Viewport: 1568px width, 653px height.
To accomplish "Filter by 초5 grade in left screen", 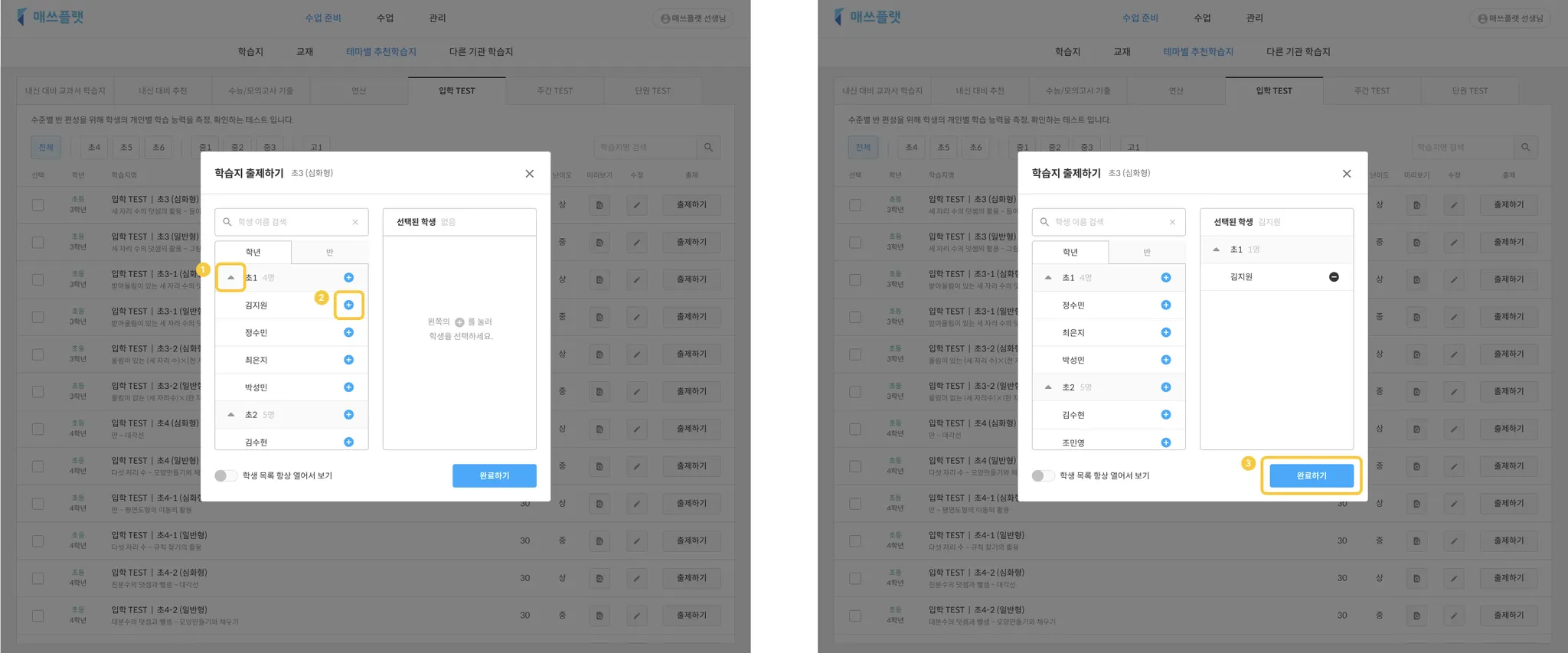I will pos(126,147).
